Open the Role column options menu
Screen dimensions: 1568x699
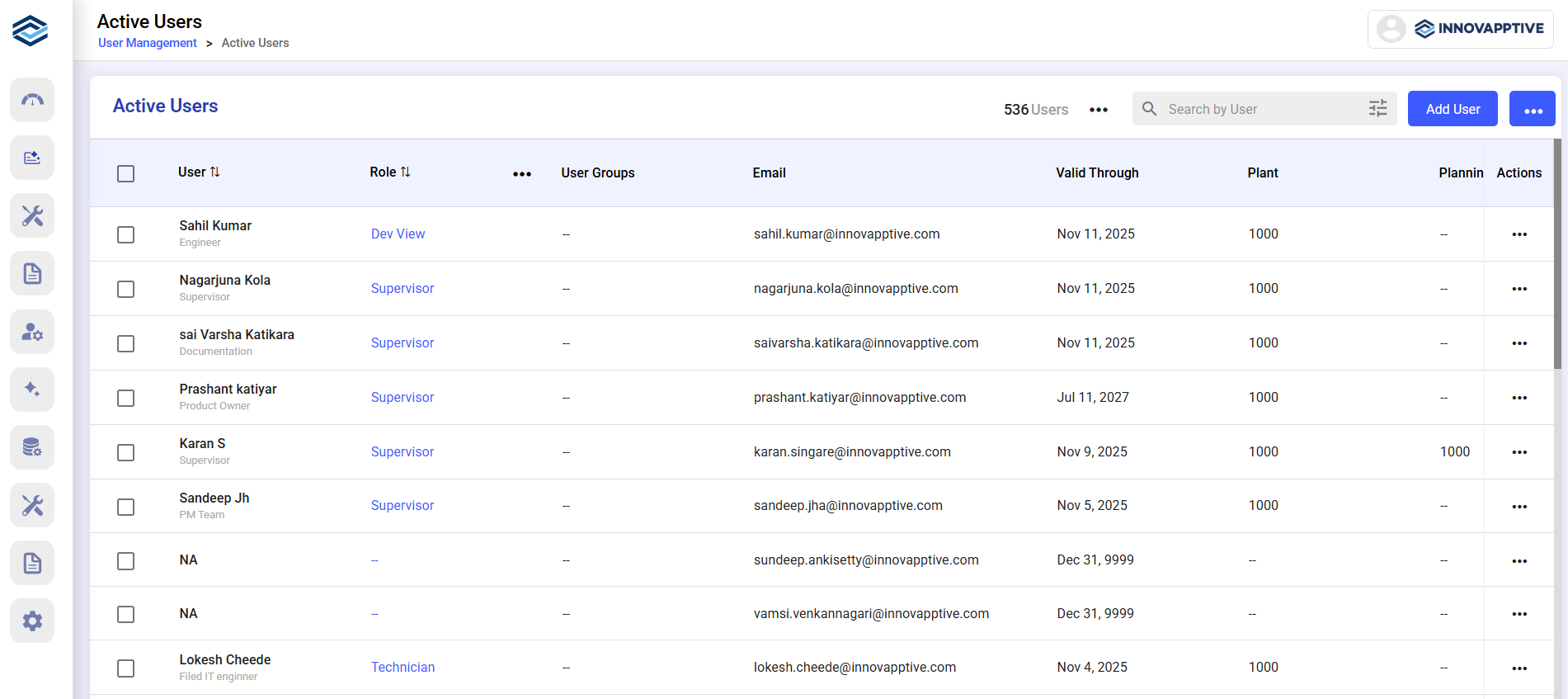pos(521,174)
